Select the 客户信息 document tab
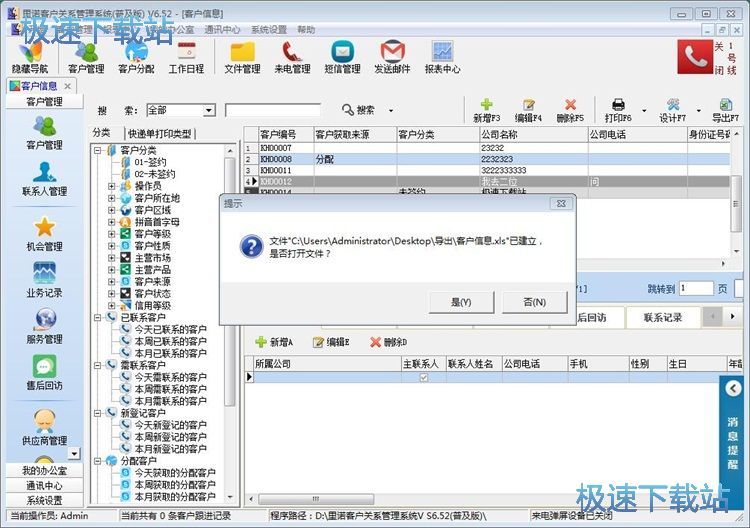This screenshot has width=750, height=528. click(x=39, y=86)
